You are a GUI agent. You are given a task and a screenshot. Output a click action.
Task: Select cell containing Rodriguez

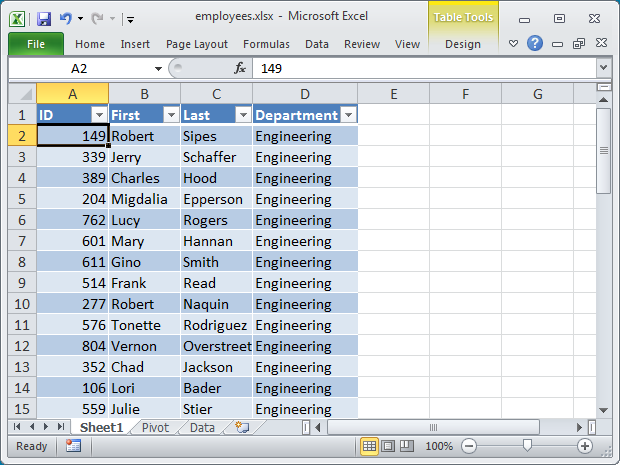(x=216, y=325)
